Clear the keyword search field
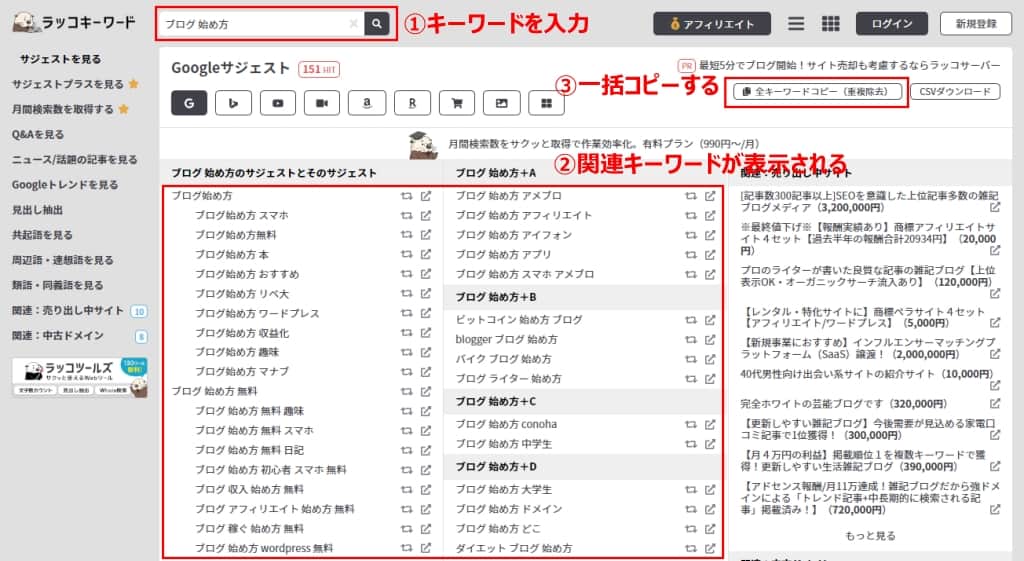Screen dimensions: 1024x561 point(353,24)
